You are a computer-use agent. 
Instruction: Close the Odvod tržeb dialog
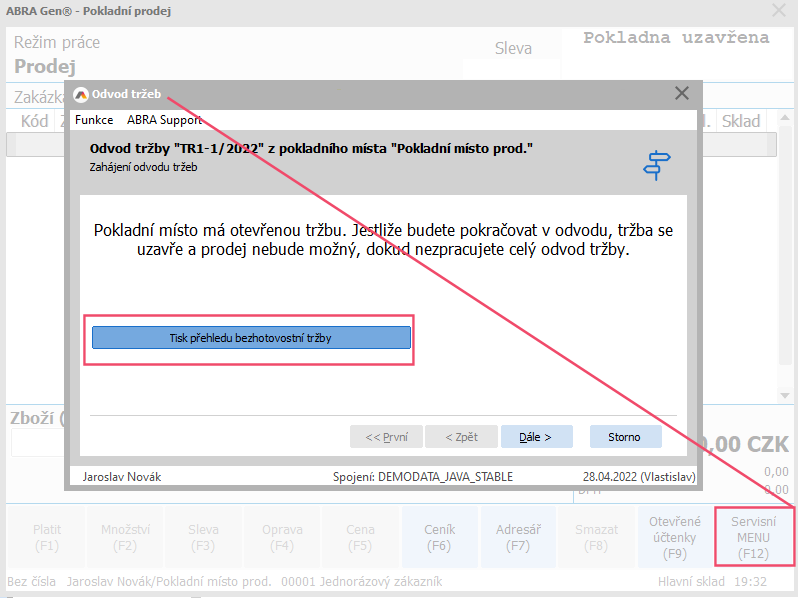(682, 94)
